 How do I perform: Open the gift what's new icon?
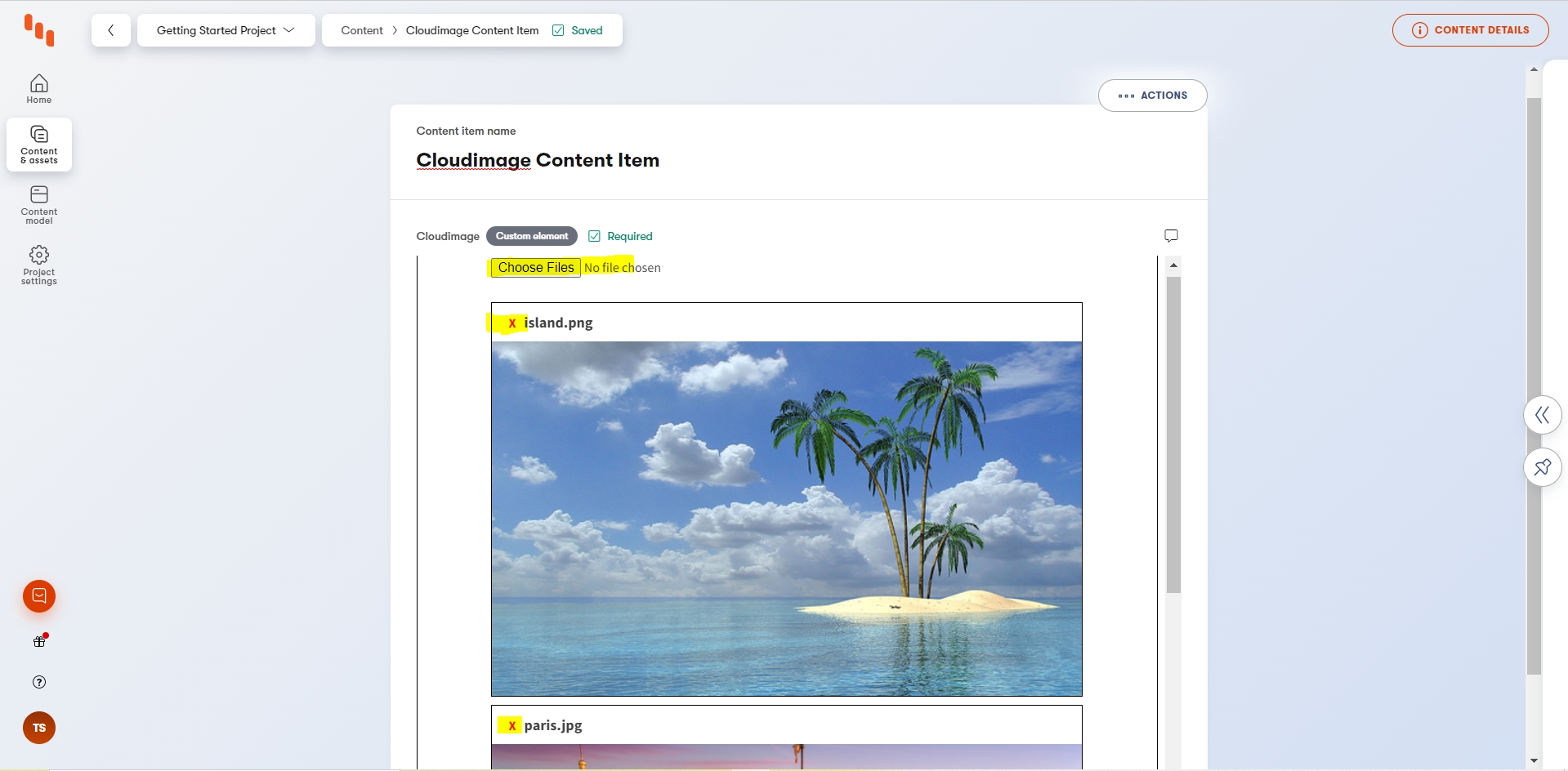39,641
